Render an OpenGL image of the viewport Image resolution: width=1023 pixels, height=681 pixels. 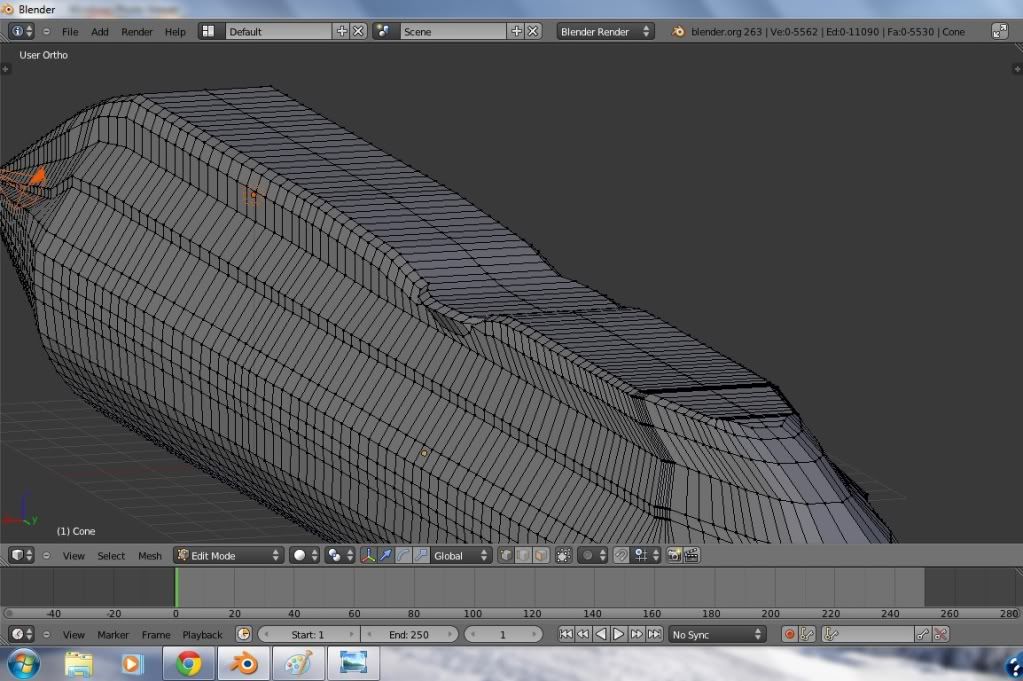tap(674, 555)
